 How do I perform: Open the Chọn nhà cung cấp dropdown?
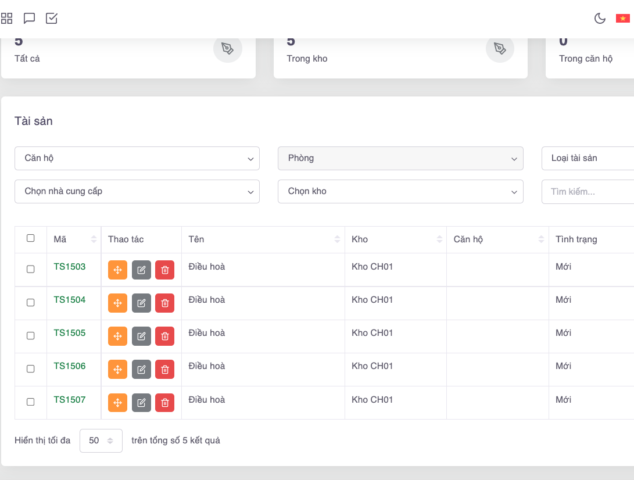click(137, 191)
